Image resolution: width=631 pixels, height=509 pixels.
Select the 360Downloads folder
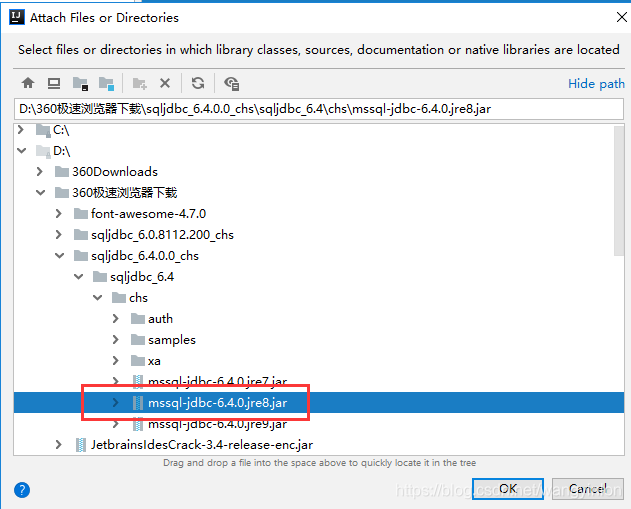click(x=319, y=171)
